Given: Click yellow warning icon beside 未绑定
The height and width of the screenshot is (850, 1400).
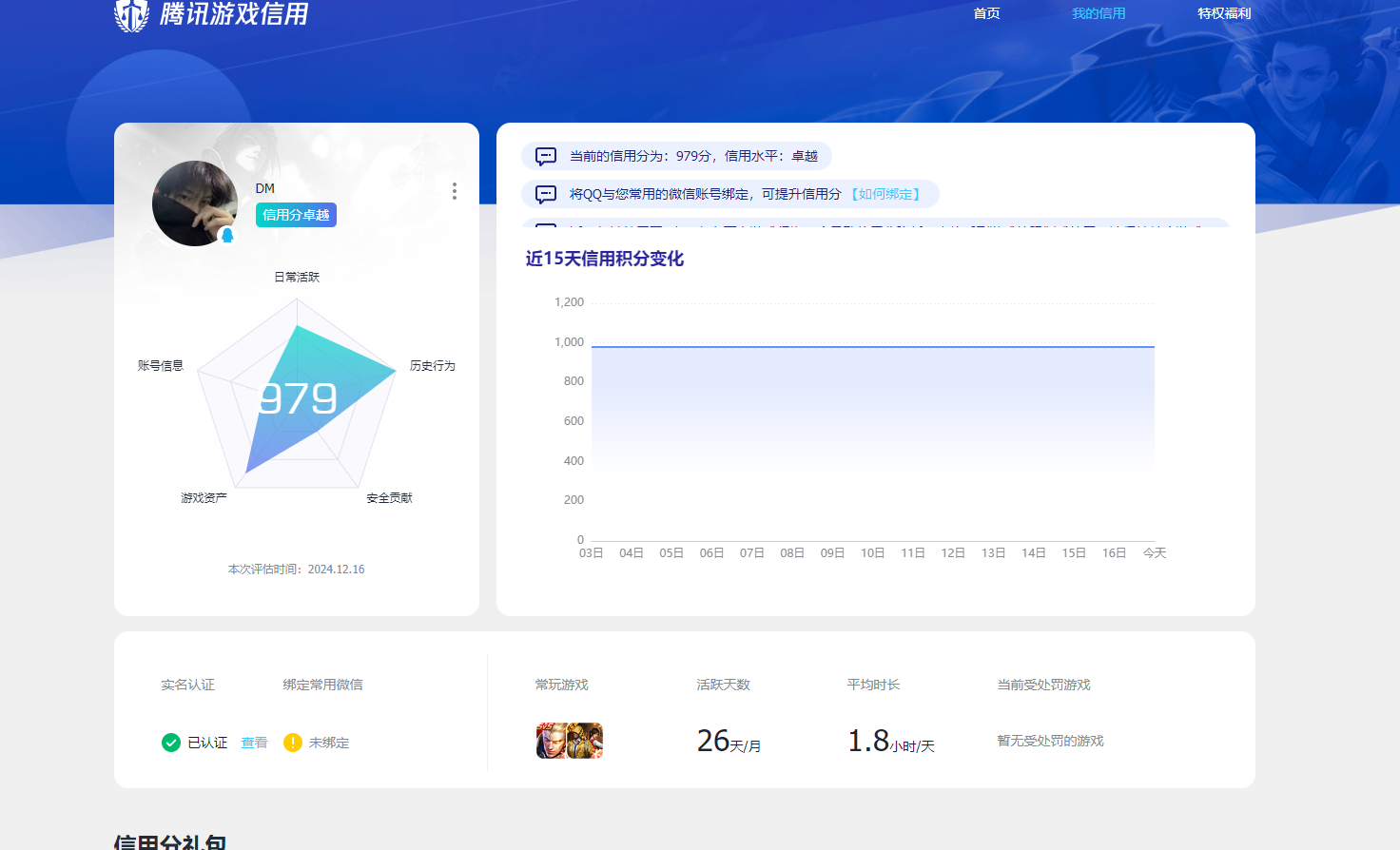Looking at the screenshot, I should (293, 743).
